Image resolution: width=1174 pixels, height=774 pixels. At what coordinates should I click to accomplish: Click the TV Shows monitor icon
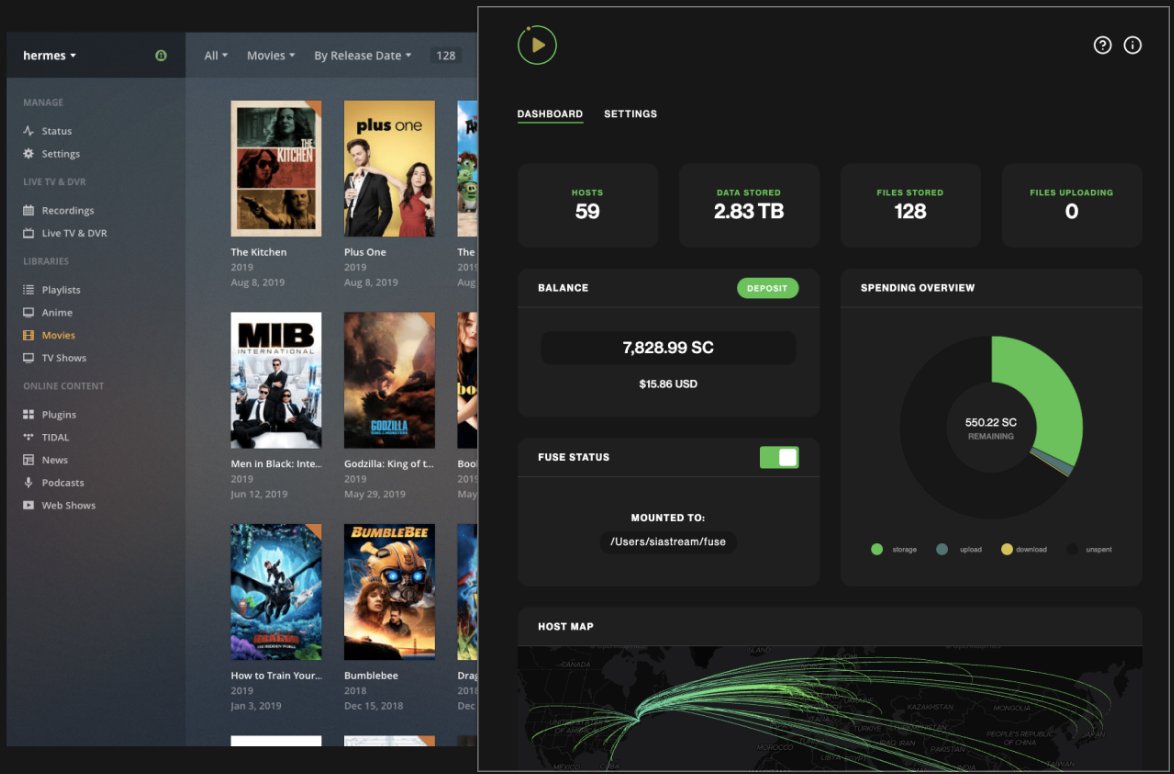28,358
